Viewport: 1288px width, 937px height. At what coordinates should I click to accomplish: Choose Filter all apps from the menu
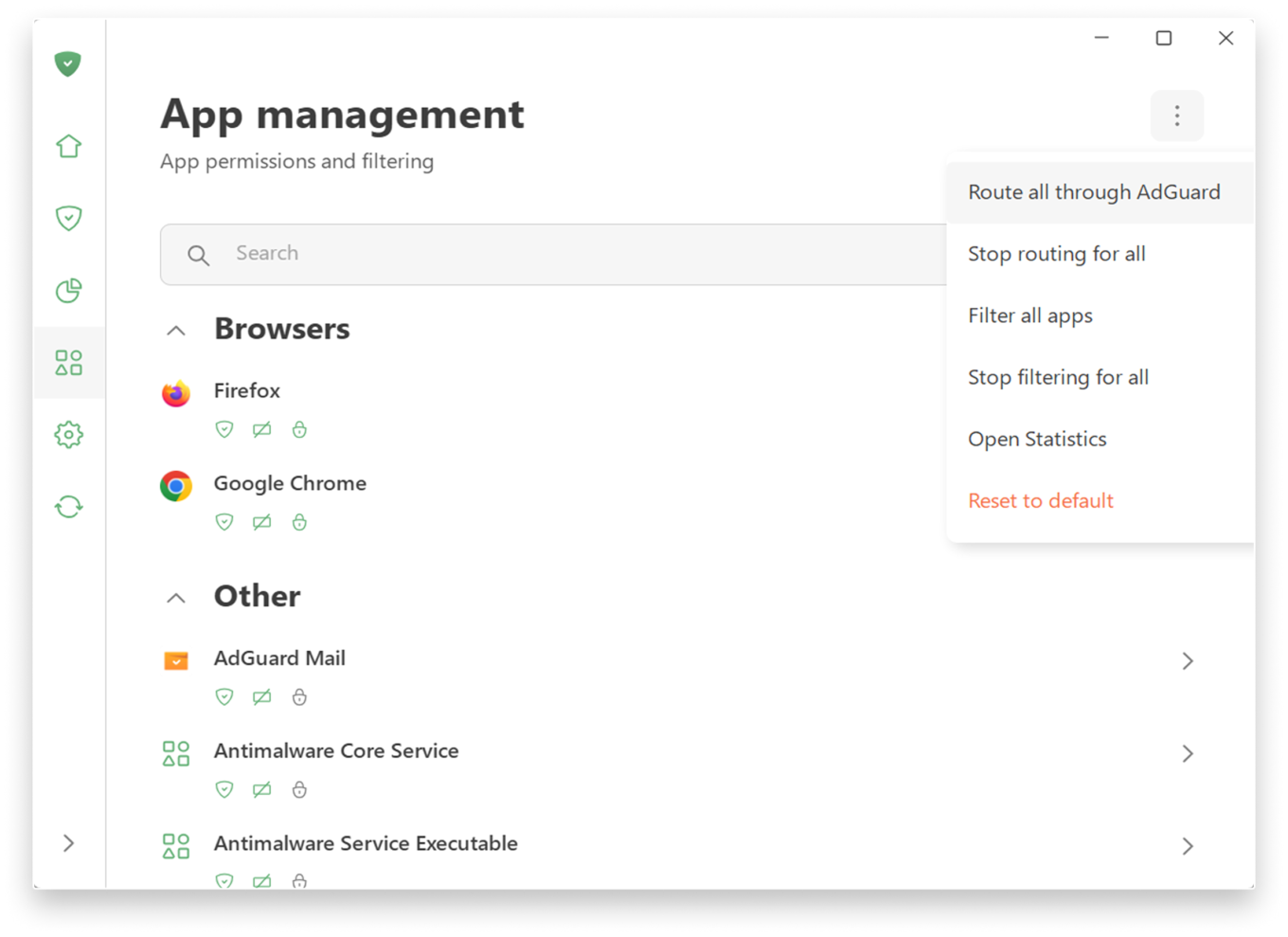tap(1100, 315)
